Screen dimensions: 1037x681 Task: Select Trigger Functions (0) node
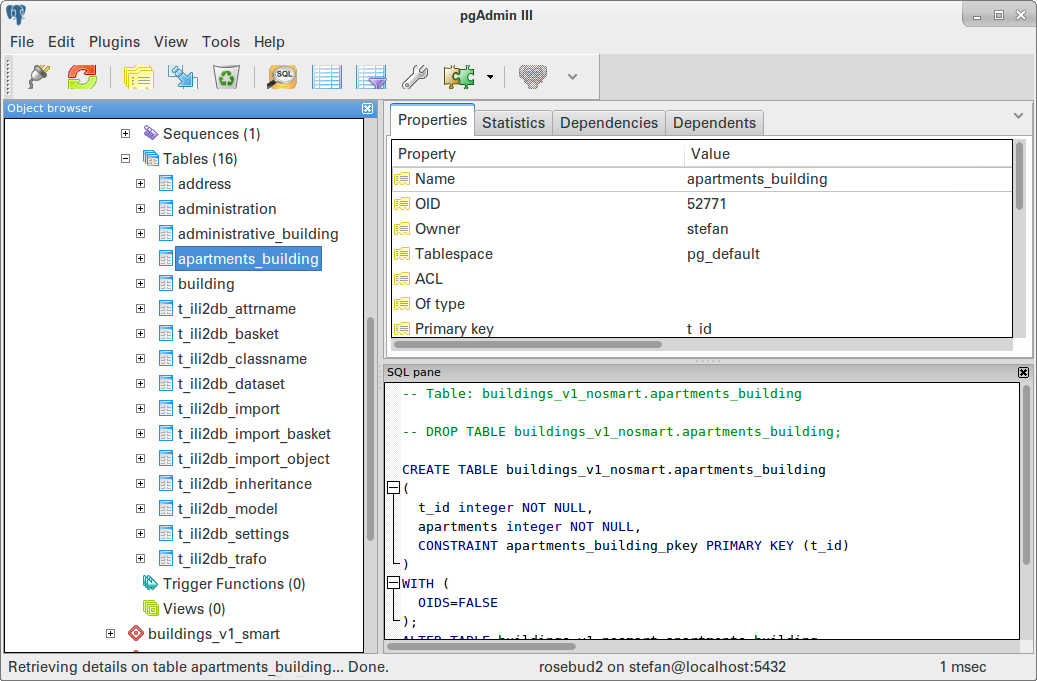click(x=234, y=584)
